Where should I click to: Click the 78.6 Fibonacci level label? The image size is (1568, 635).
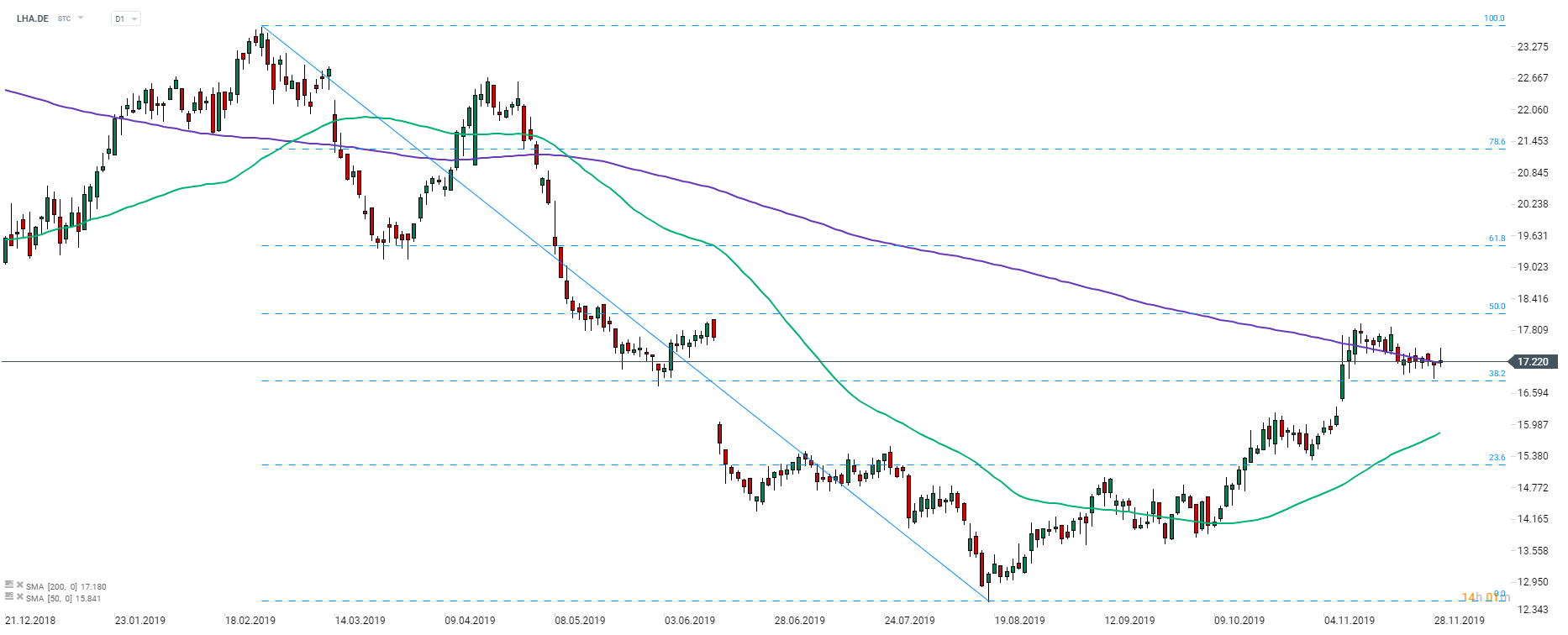(x=1497, y=142)
